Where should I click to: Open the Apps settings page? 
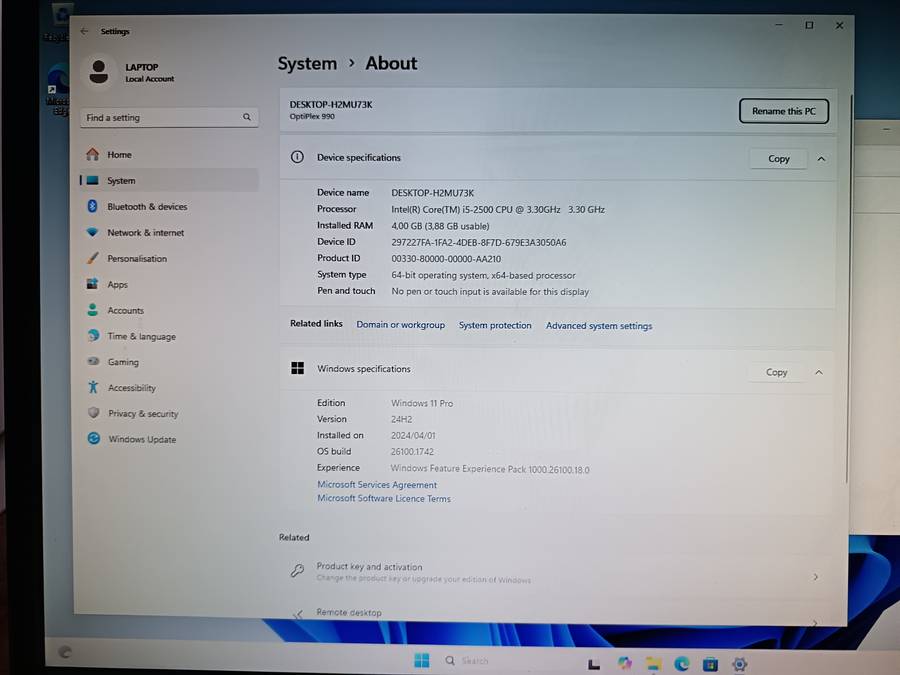tap(118, 285)
